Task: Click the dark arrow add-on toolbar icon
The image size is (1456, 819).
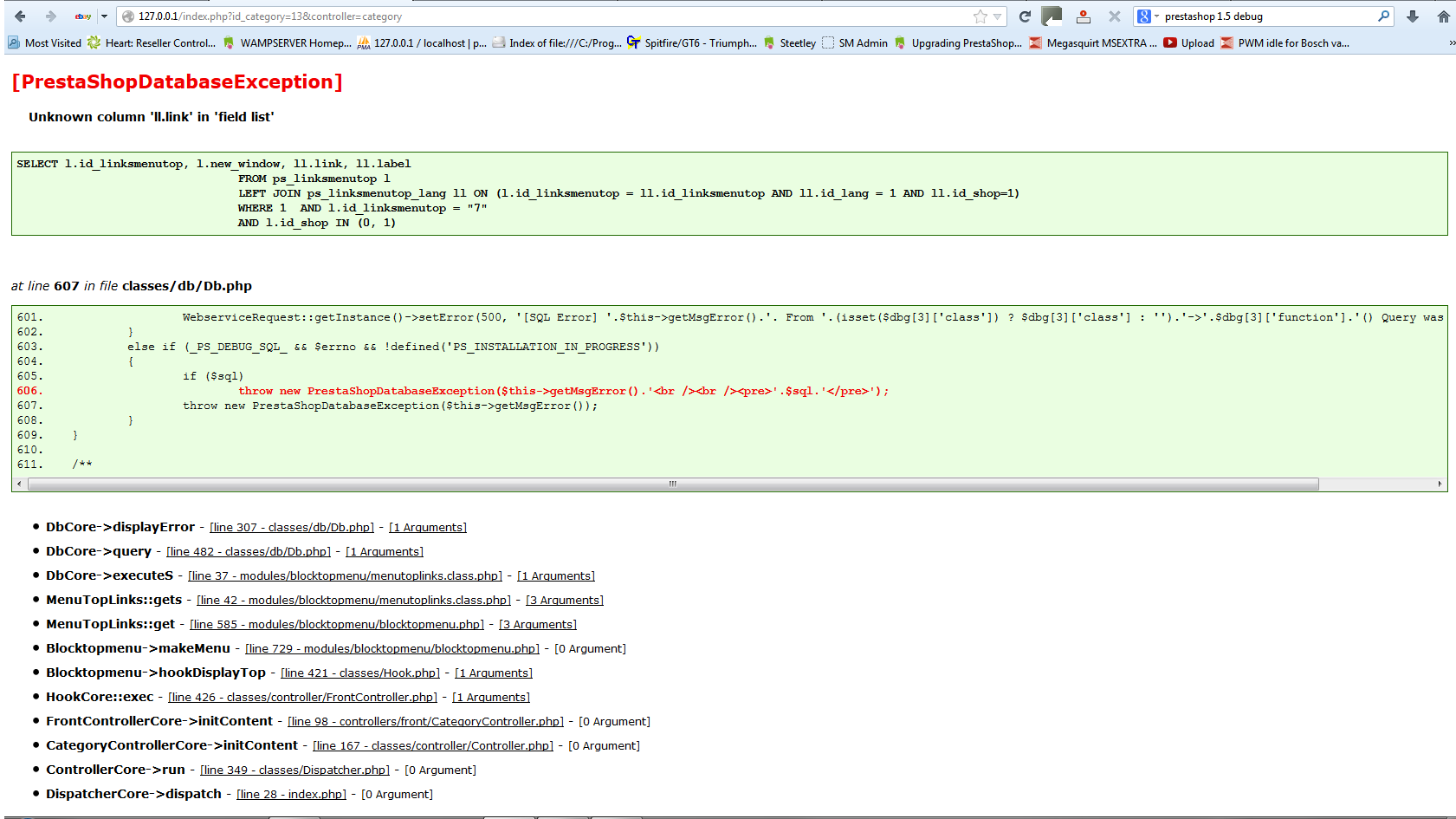Action: pyautogui.click(x=1052, y=16)
